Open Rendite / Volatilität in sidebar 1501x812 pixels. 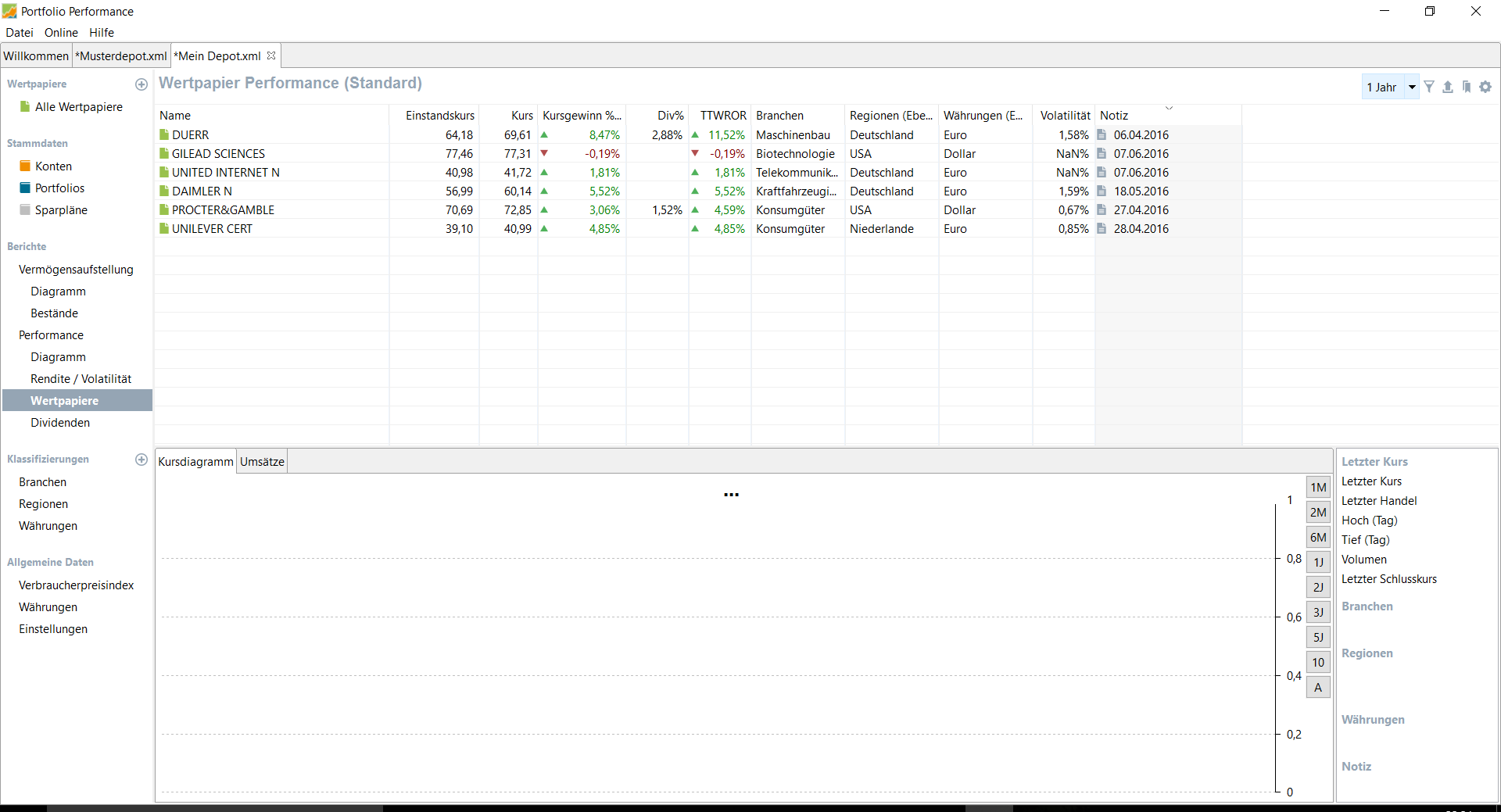81,378
